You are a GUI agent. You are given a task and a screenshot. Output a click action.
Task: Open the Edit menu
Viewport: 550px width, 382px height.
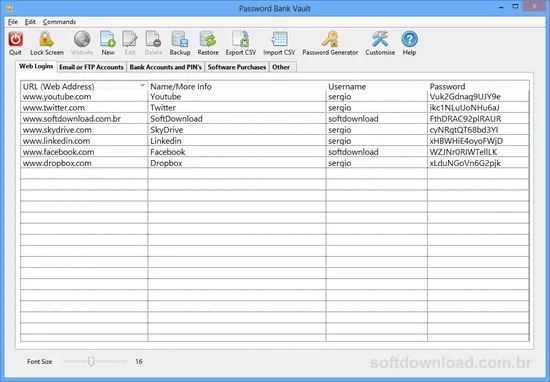pyautogui.click(x=30, y=22)
